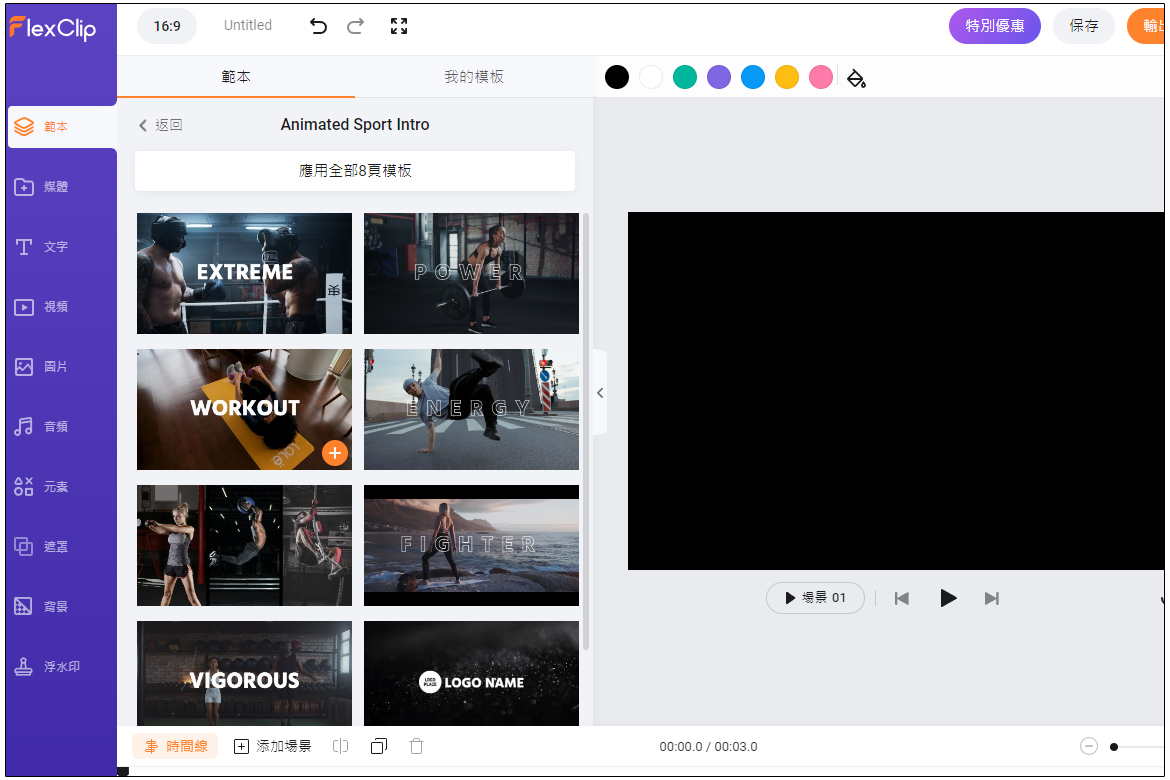Skip to the next scene
1170x780 pixels.
[992, 599]
